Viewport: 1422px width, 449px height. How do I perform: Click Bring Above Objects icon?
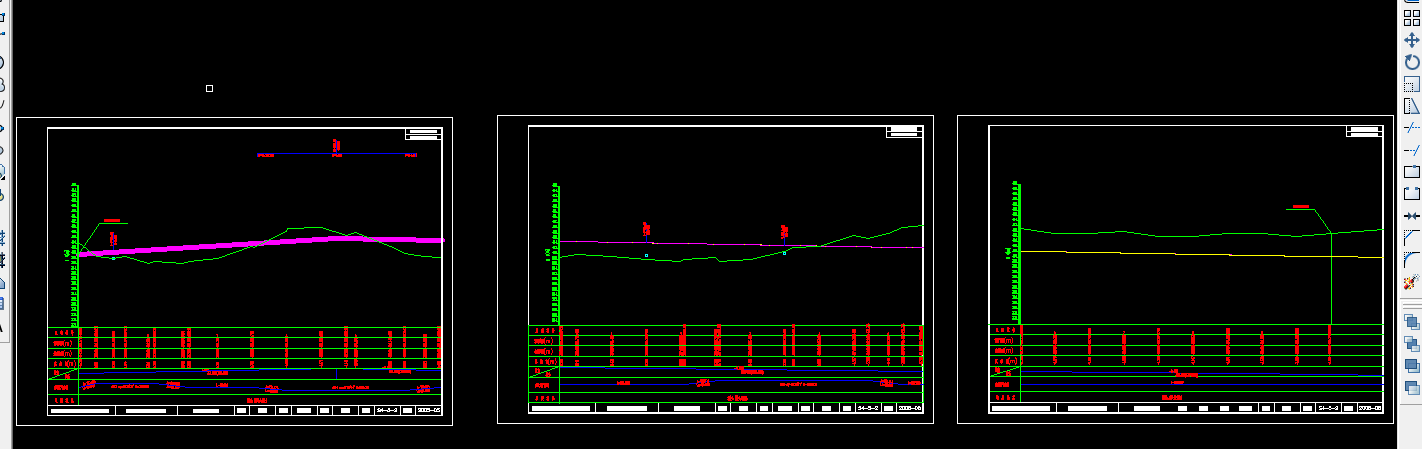[1412, 365]
